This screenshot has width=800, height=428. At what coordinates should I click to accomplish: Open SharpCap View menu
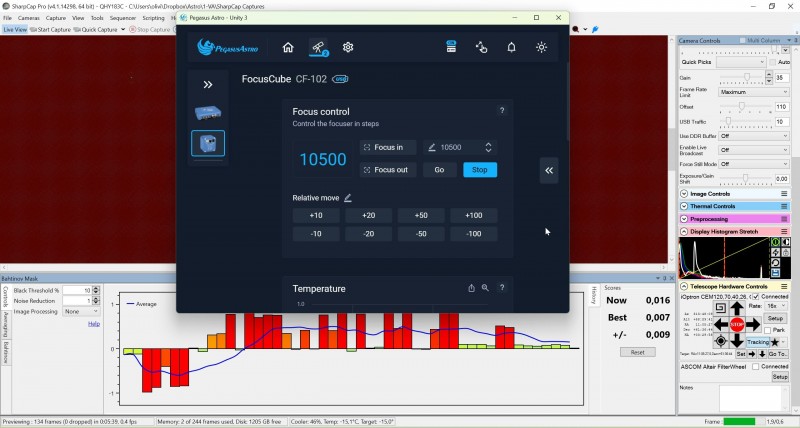point(78,18)
